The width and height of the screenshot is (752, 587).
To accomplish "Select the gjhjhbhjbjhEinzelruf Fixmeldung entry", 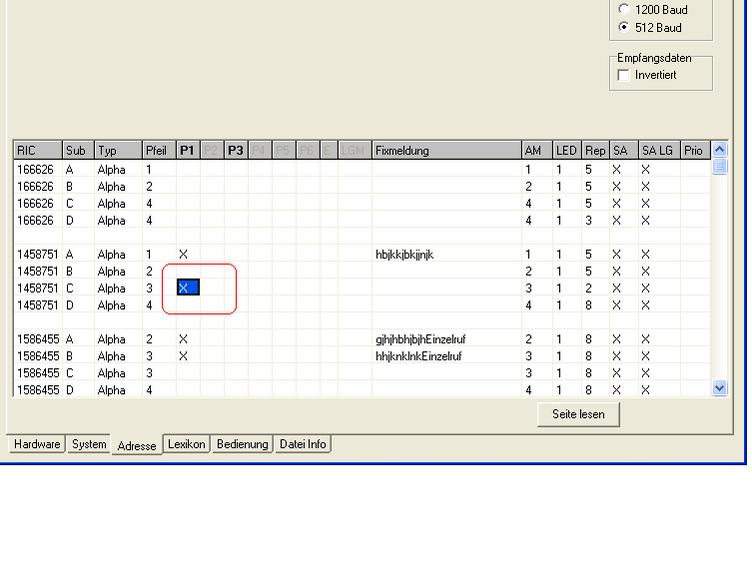I will [420, 339].
